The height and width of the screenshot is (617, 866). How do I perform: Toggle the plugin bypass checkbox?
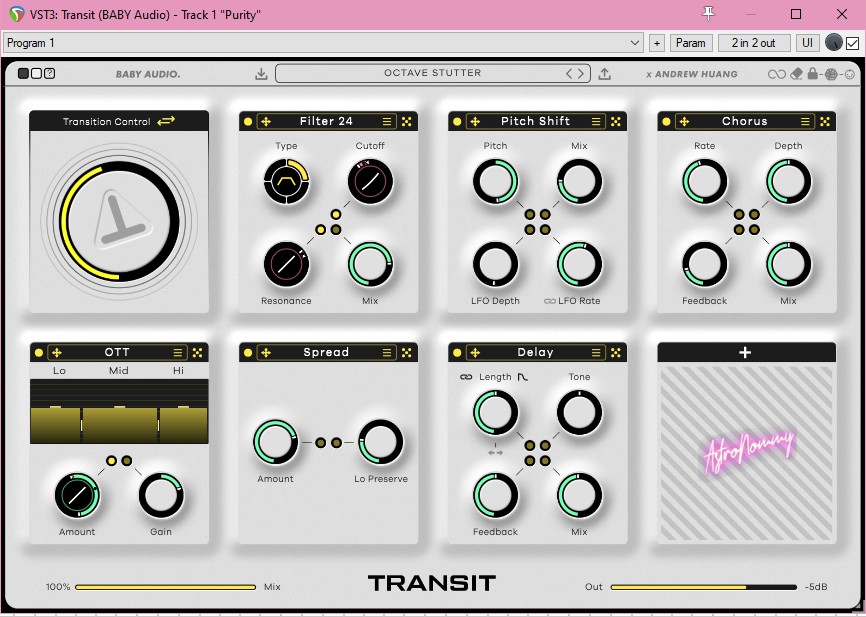click(852, 43)
